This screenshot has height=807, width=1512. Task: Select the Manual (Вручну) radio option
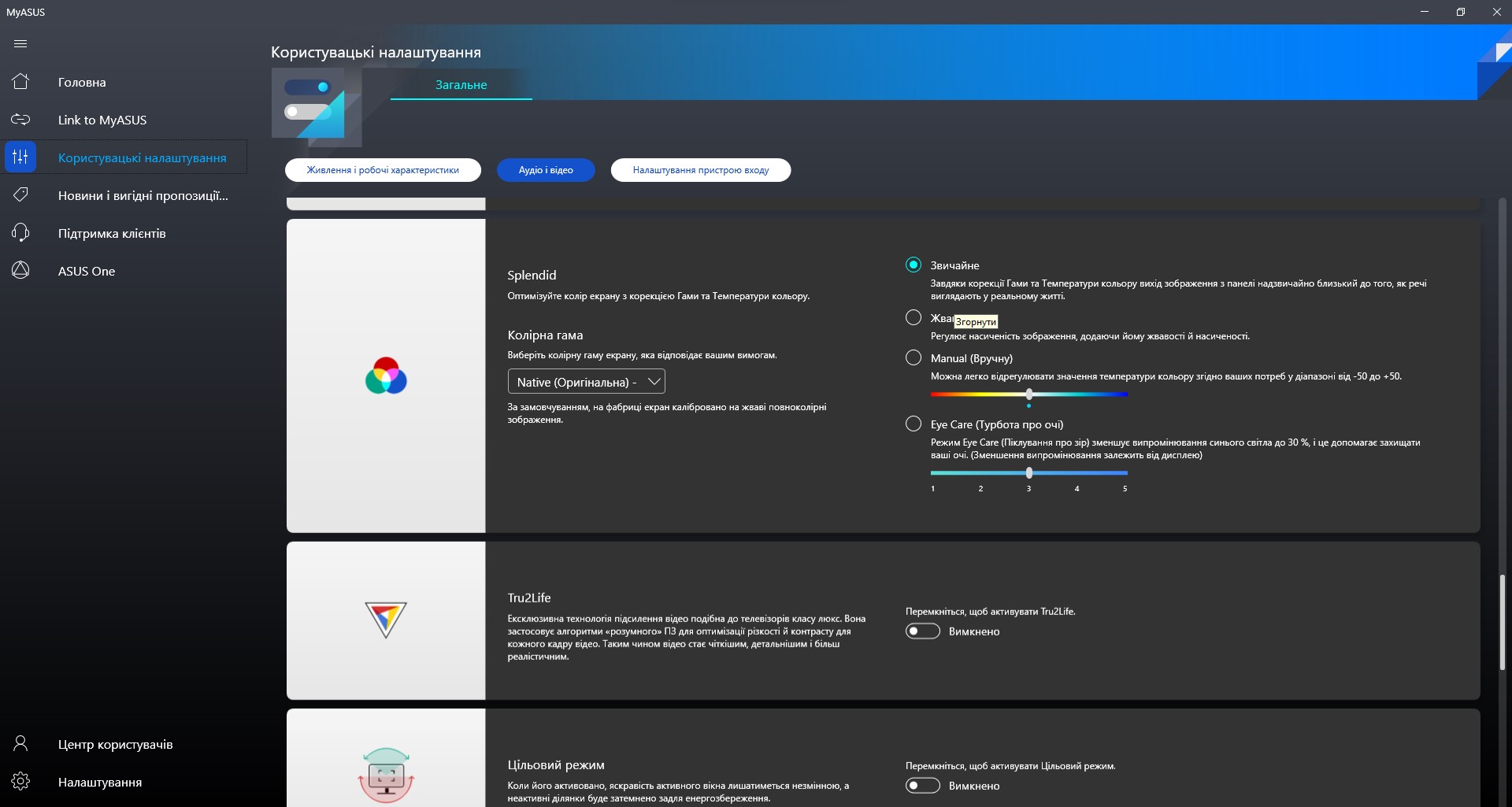pyautogui.click(x=913, y=357)
